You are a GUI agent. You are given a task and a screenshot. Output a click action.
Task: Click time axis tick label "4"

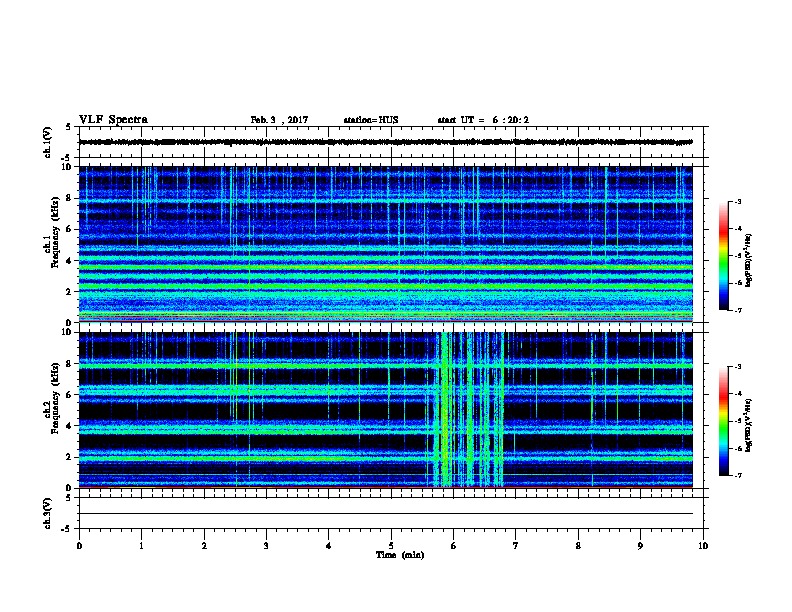329,545
